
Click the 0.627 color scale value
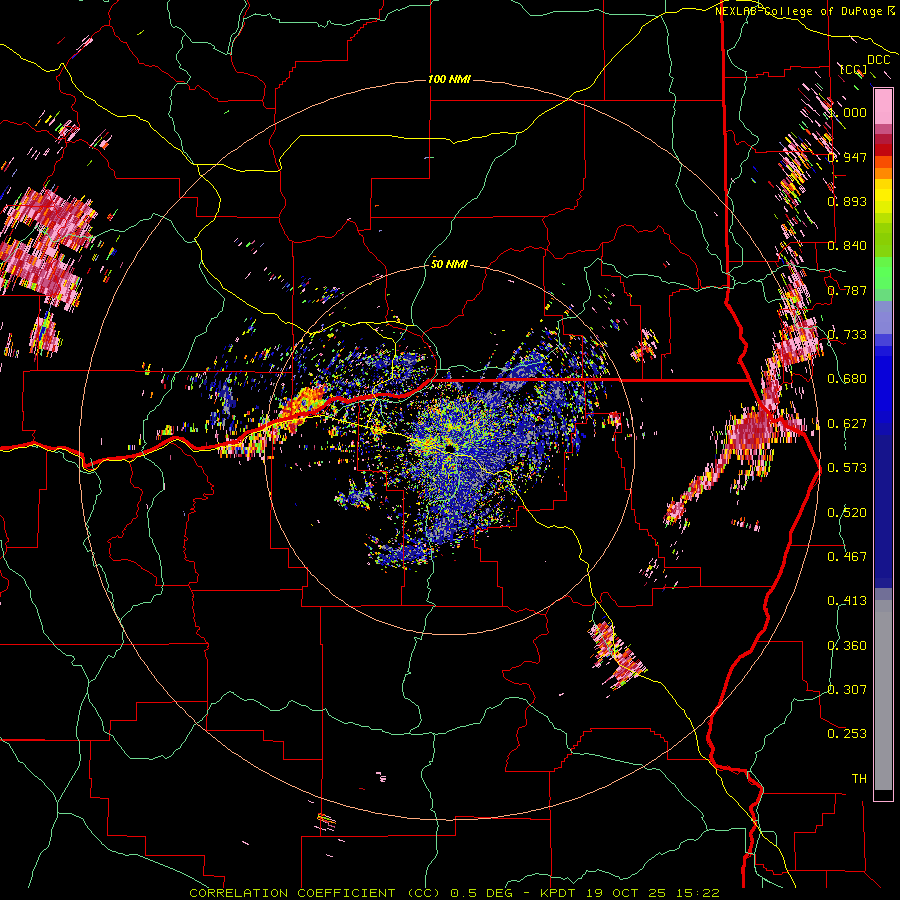click(847, 424)
